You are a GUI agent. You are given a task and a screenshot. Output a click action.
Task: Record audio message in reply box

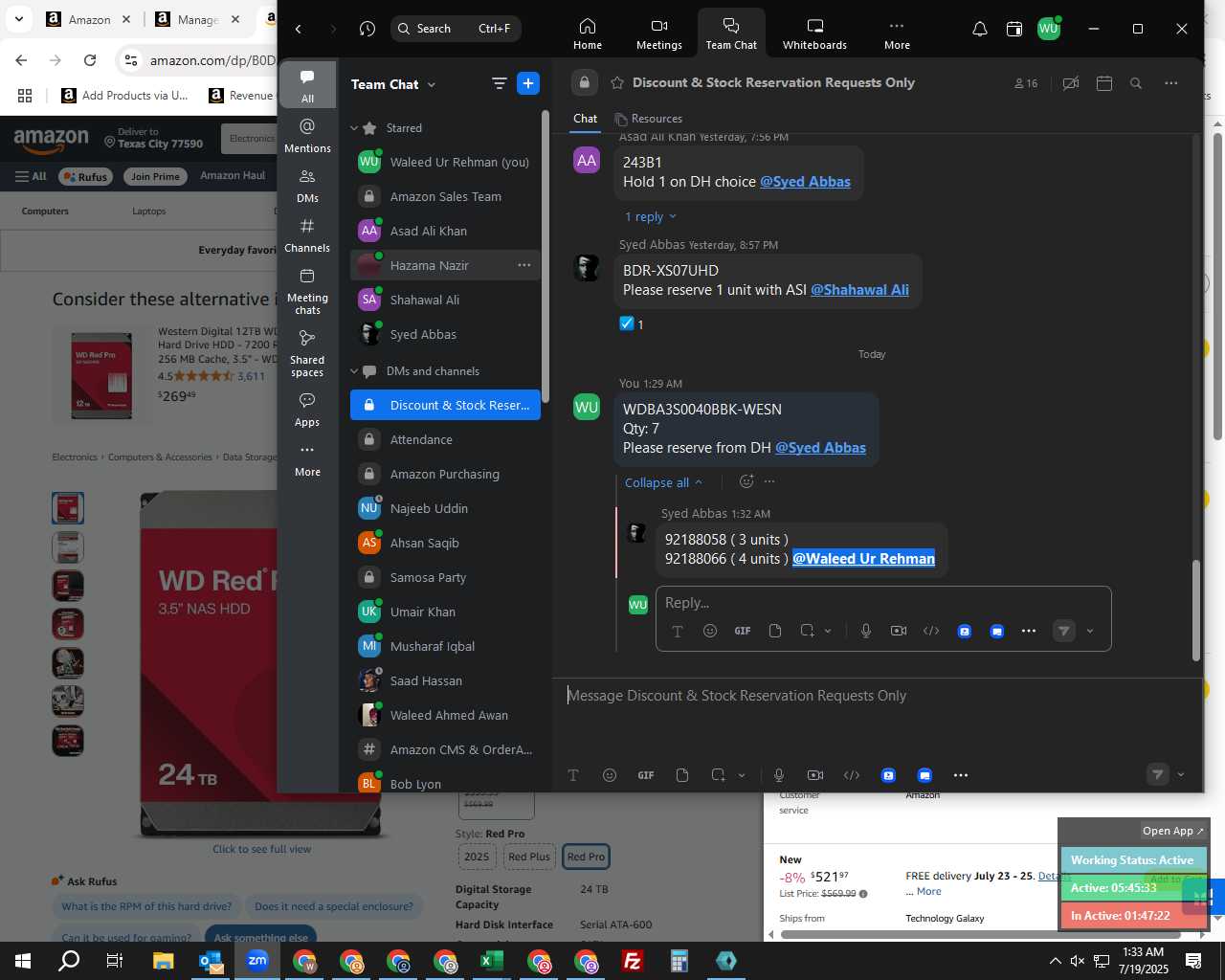point(866,631)
